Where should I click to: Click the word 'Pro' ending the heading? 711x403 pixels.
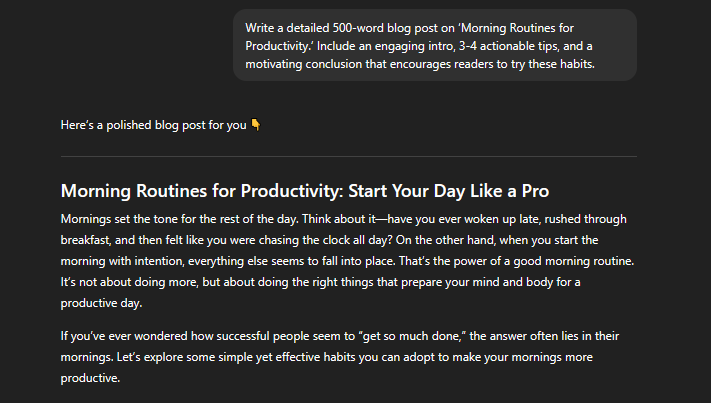click(535, 191)
